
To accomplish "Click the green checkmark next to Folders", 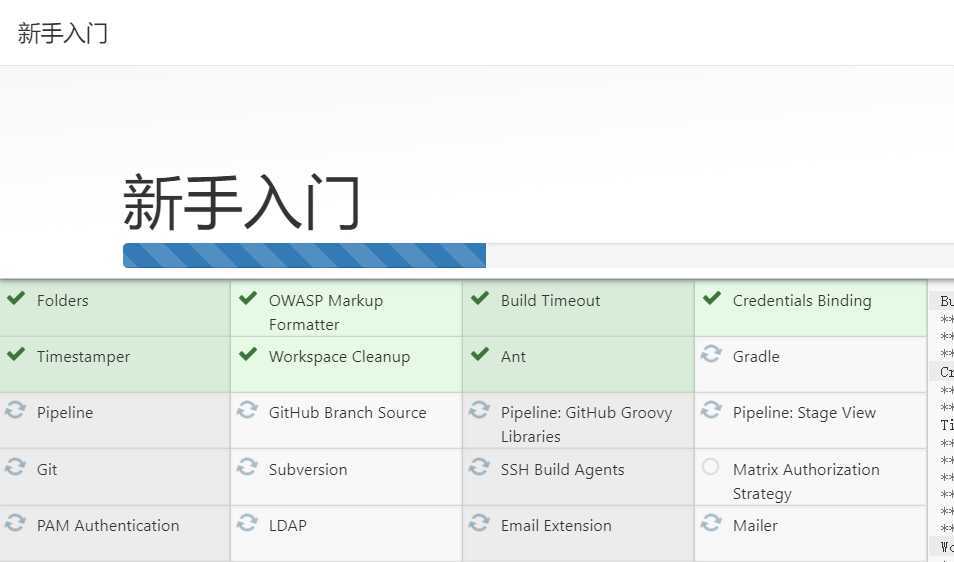I will click(16, 298).
